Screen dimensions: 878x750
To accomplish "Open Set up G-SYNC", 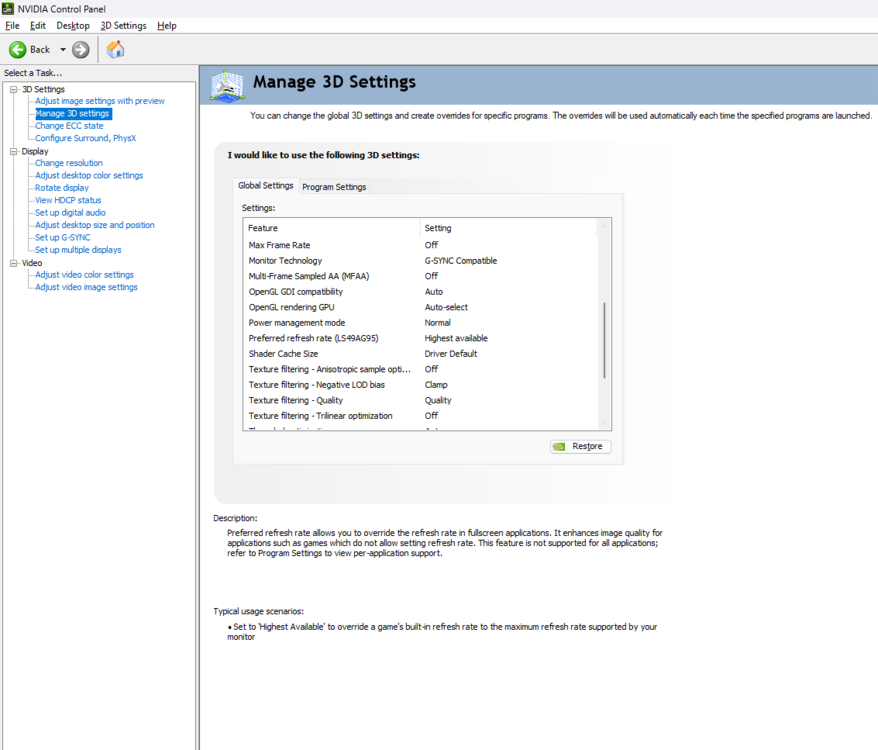I will 62,237.
